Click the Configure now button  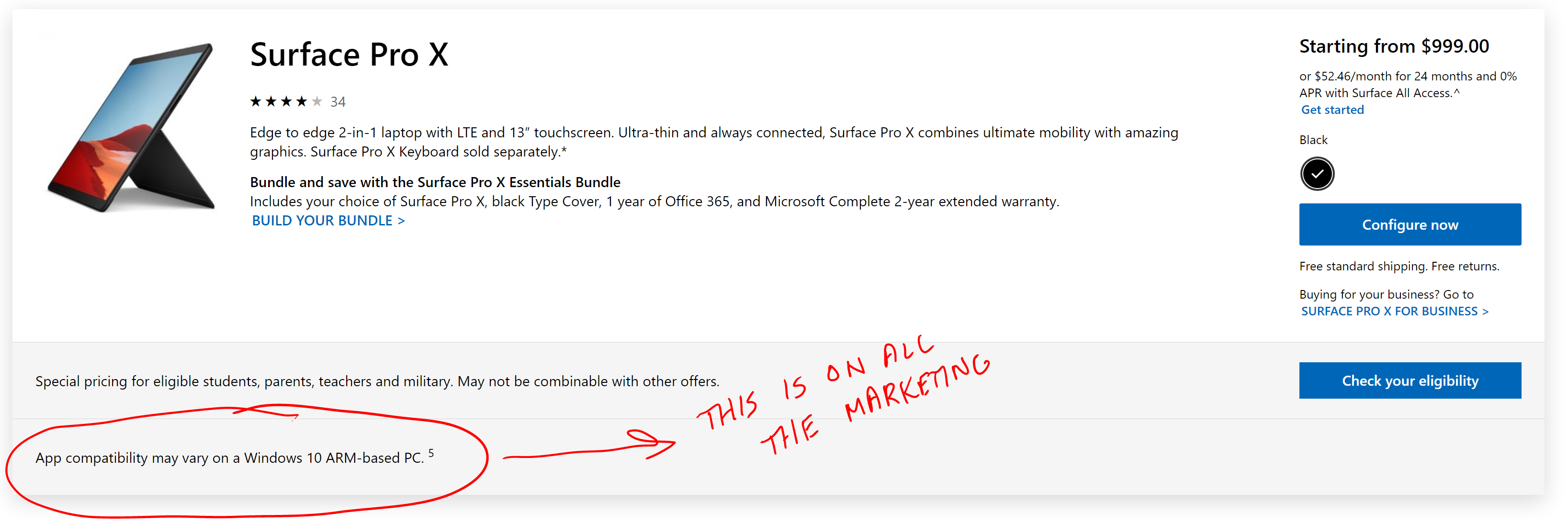pos(1410,224)
